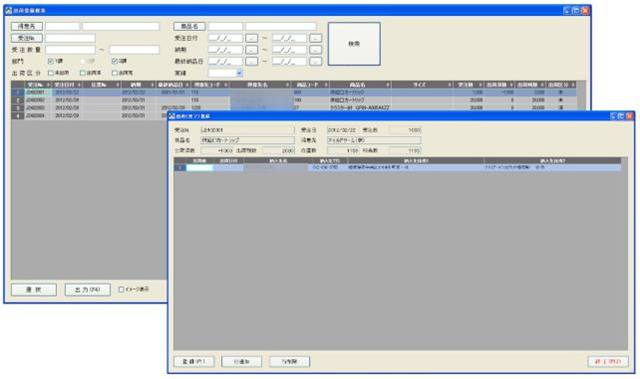Sort by the 受注数 column header
The width and height of the screenshot is (640, 379).
point(469,85)
